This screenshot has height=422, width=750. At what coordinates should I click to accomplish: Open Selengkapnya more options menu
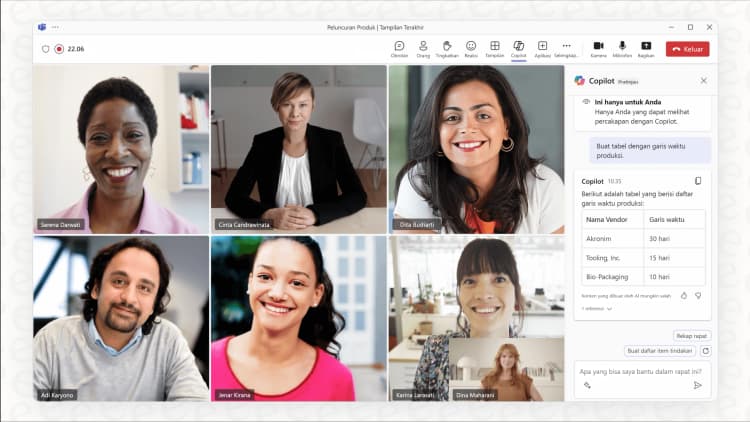pos(566,49)
